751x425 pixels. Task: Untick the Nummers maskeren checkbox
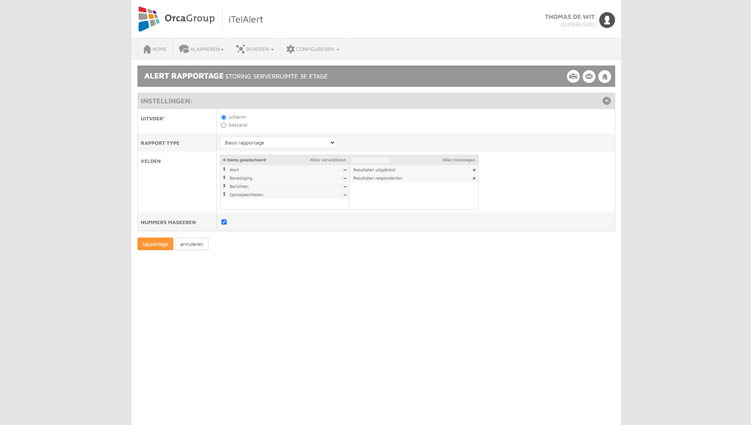[224, 222]
